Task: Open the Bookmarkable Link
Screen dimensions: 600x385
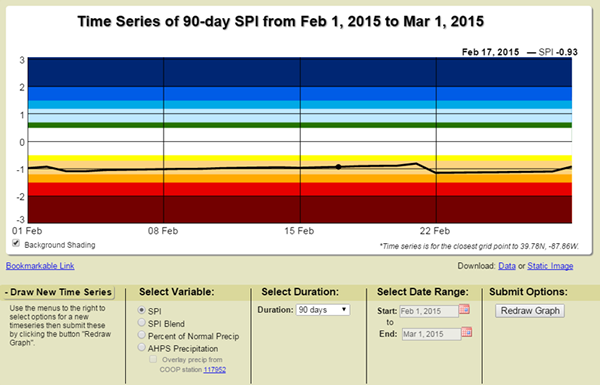Action: pyautogui.click(x=40, y=266)
